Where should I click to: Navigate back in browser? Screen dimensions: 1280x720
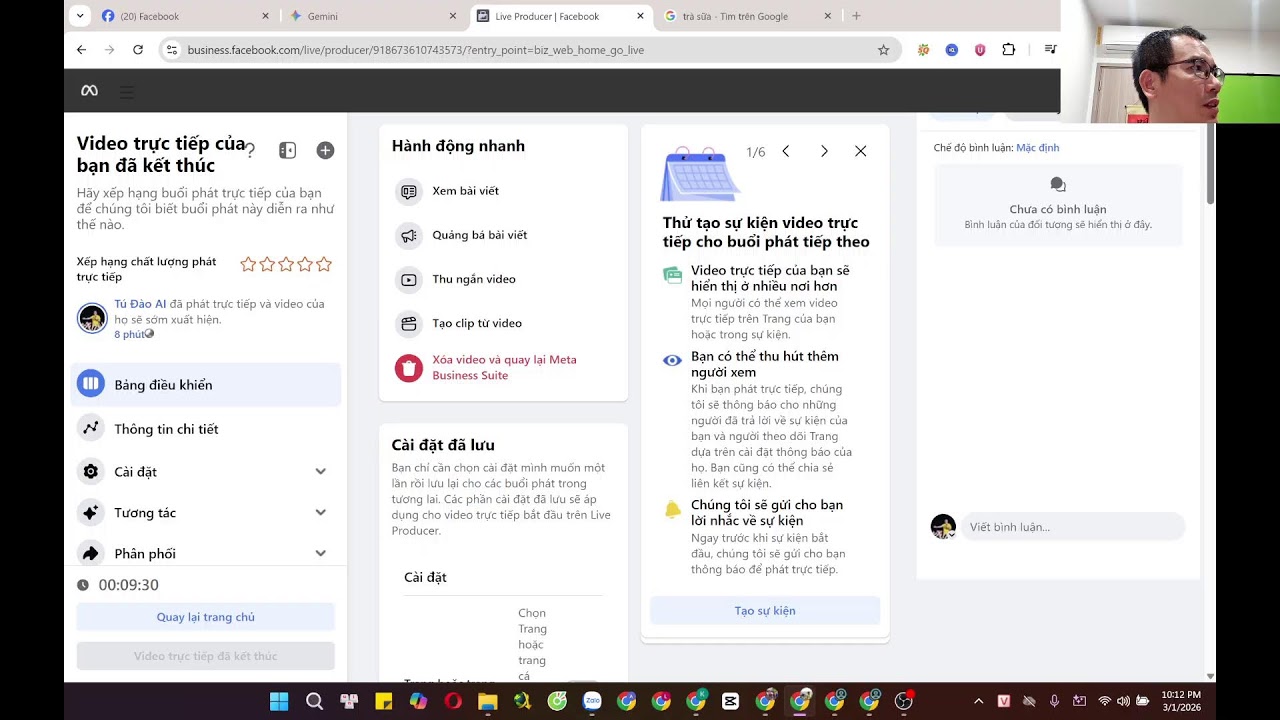pyautogui.click(x=81, y=50)
